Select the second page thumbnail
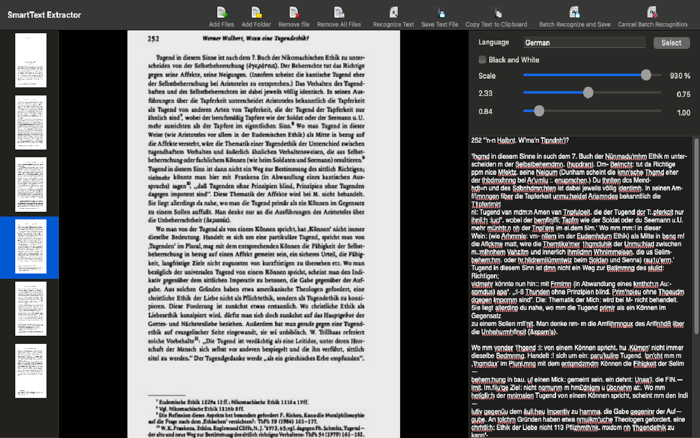The height and width of the screenshot is (438, 700). click(30, 122)
